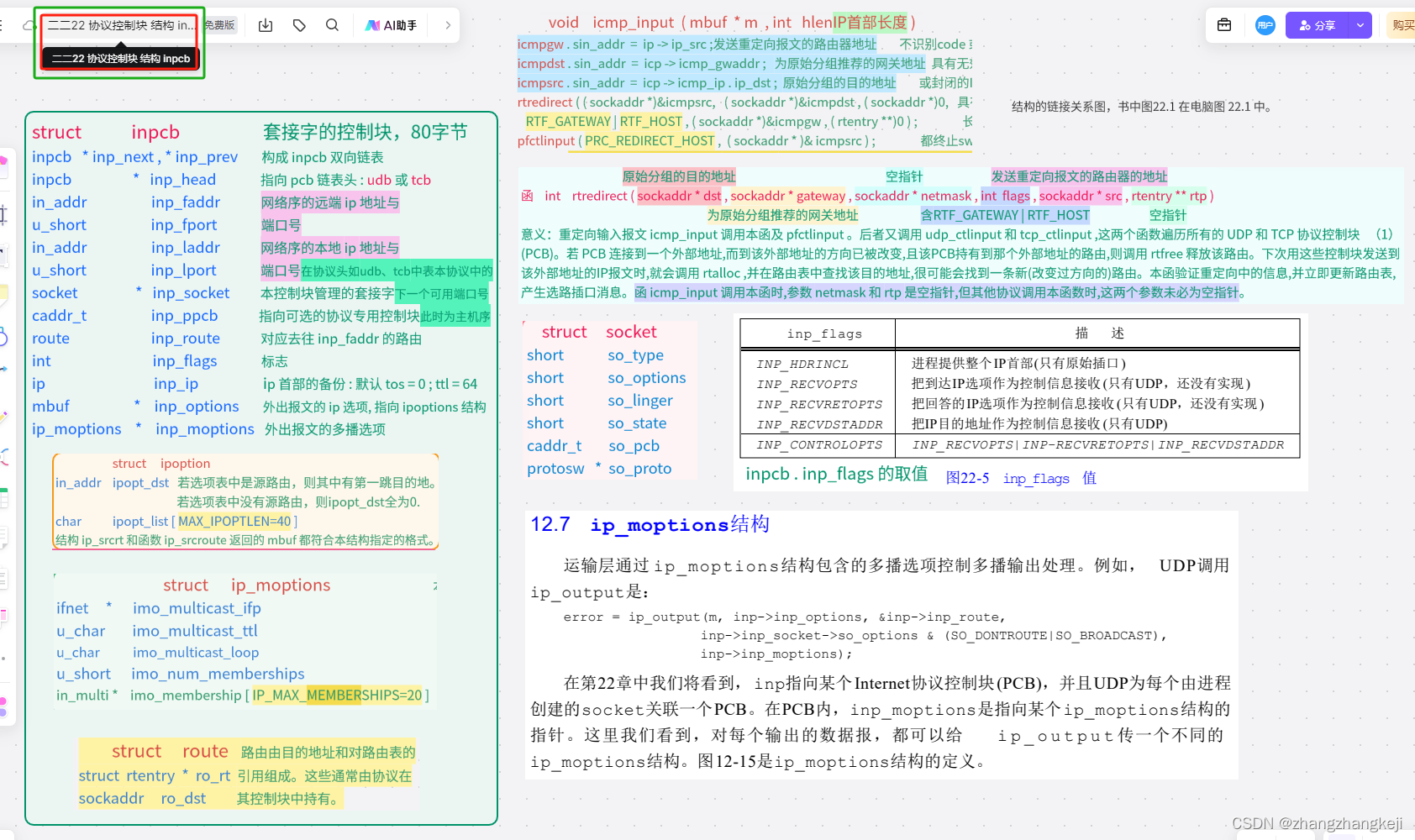Click field name 'inp_options'
Image resolution: width=1415 pixels, height=840 pixels.
tap(196, 406)
